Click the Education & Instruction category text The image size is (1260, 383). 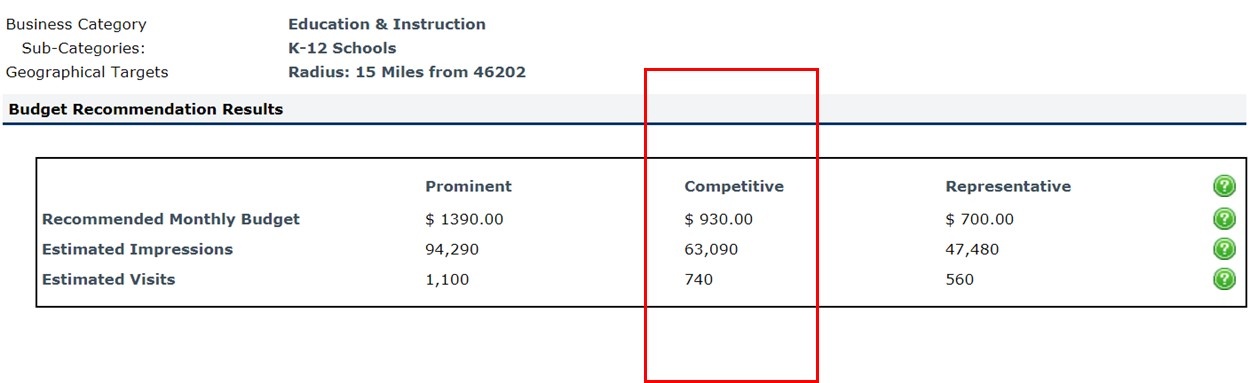point(387,24)
